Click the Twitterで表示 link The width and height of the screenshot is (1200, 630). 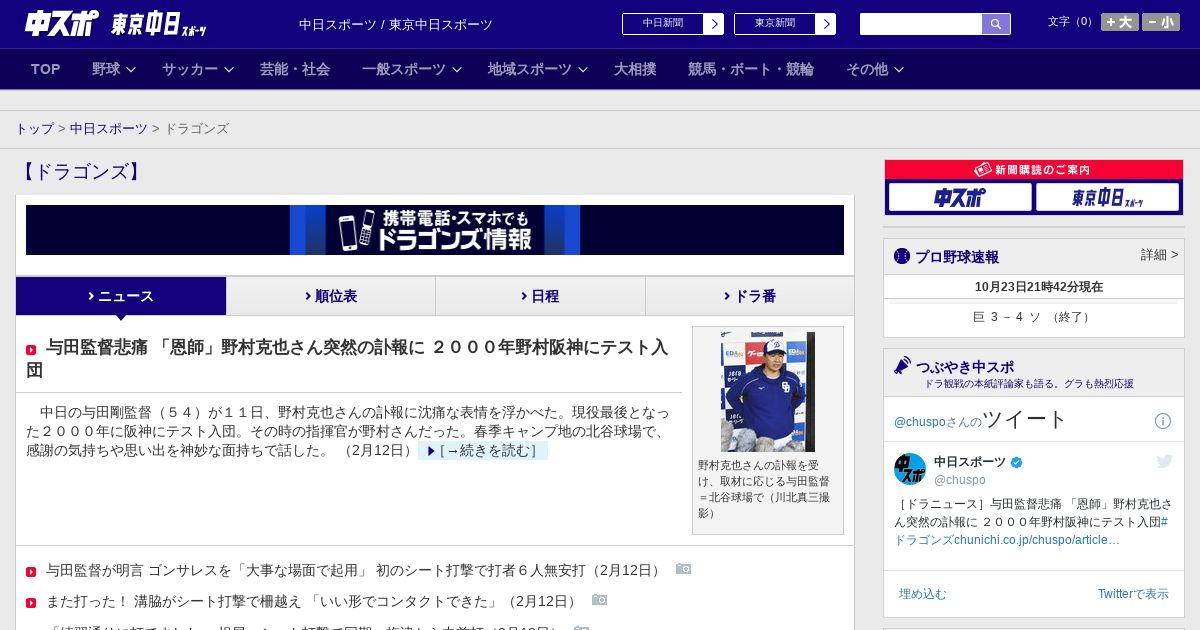1133,594
